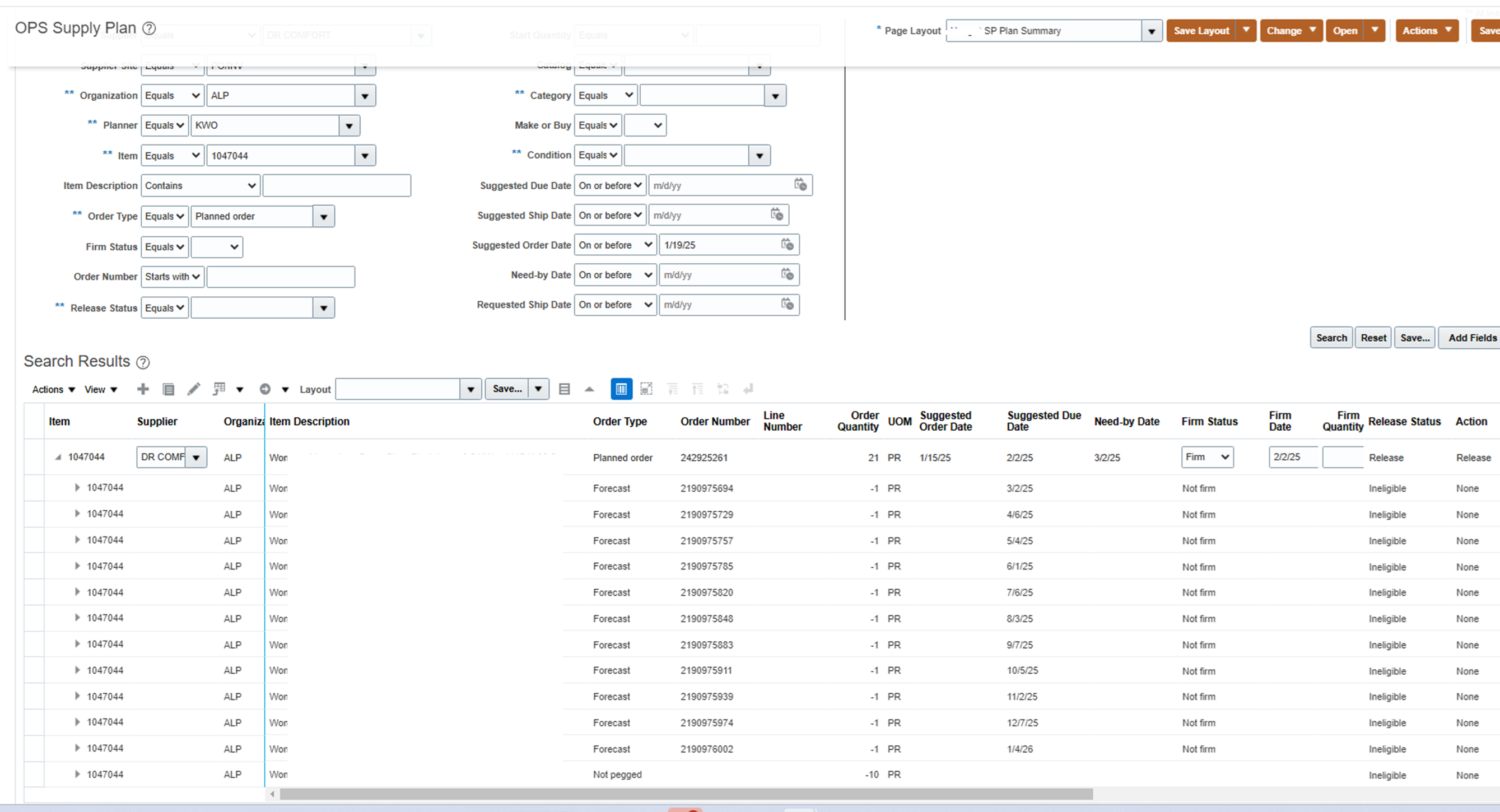This screenshot has height=812, width=1500.
Task: Click the Release Status column header
Action: (x=1404, y=422)
